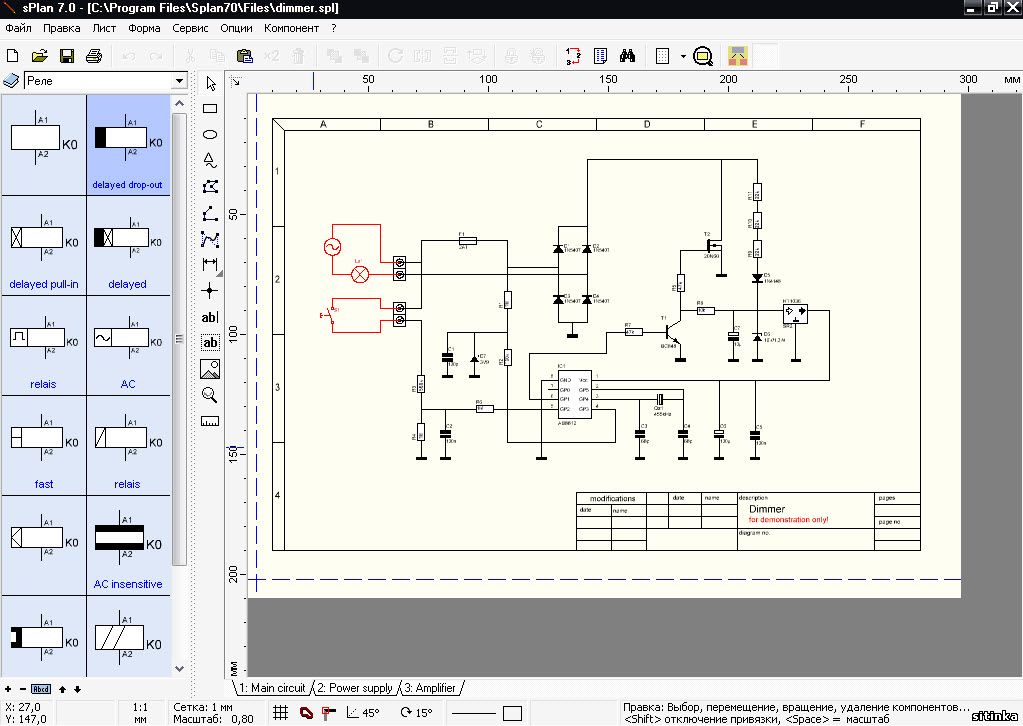Screen dimensions: 1023x726
Task: Click the print icon in toolbar
Action: 94,56
